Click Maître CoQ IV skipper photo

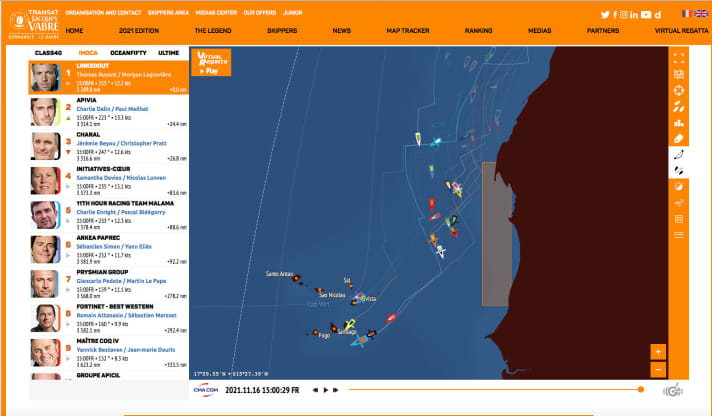coord(45,352)
